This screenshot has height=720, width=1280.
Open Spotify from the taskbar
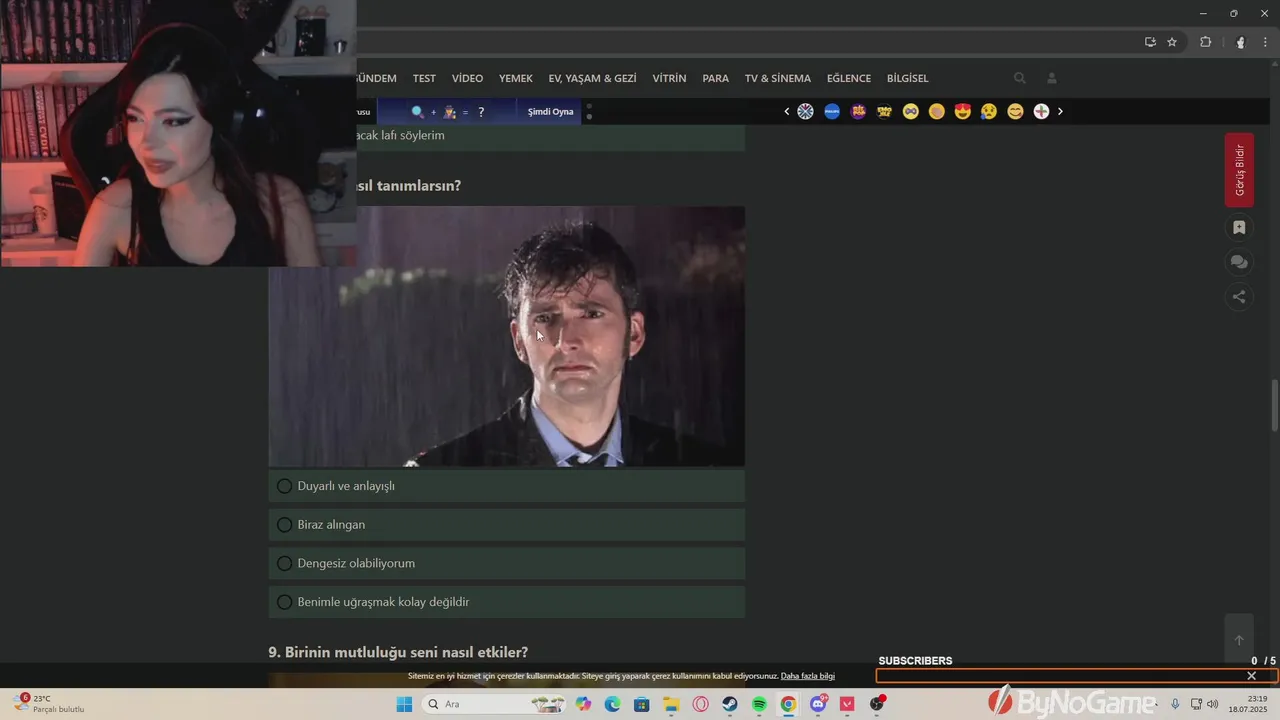coord(759,704)
